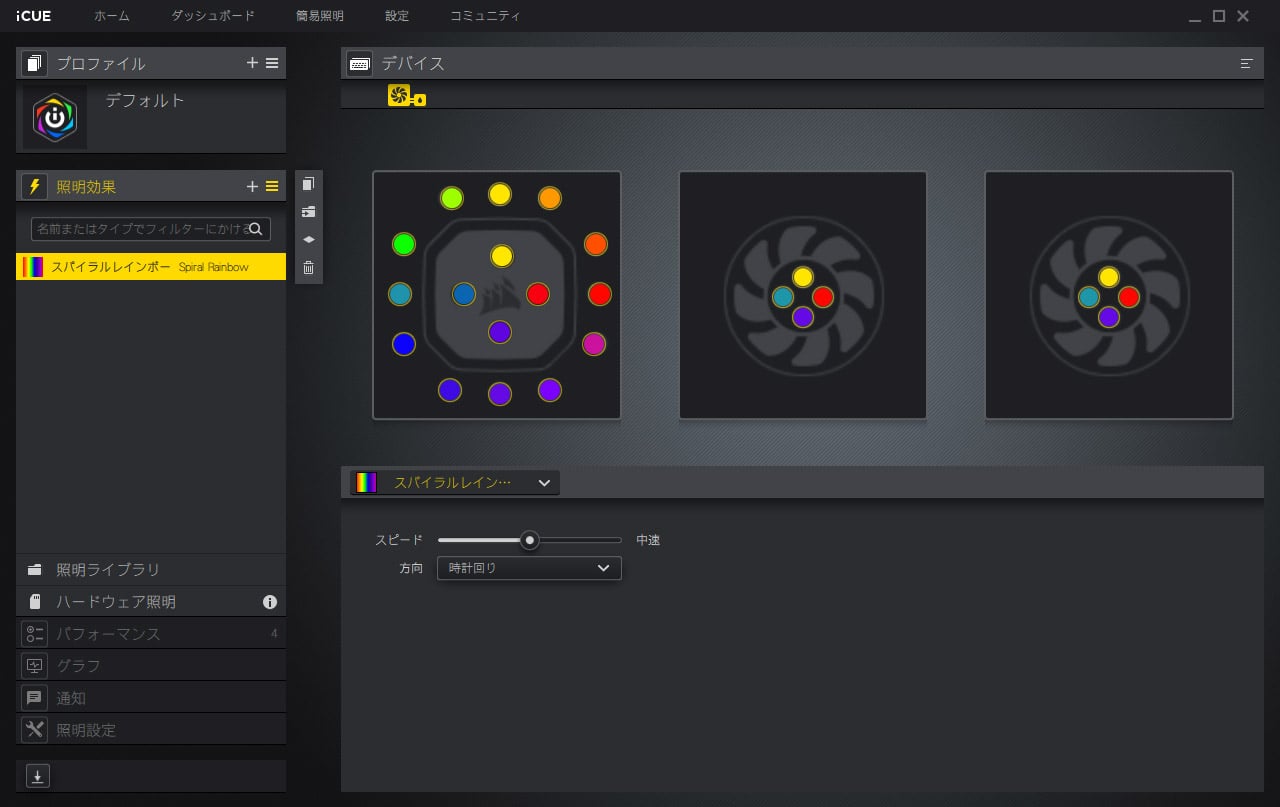Open the 簡易照明 tab
The image size is (1280, 807).
point(320,16)
